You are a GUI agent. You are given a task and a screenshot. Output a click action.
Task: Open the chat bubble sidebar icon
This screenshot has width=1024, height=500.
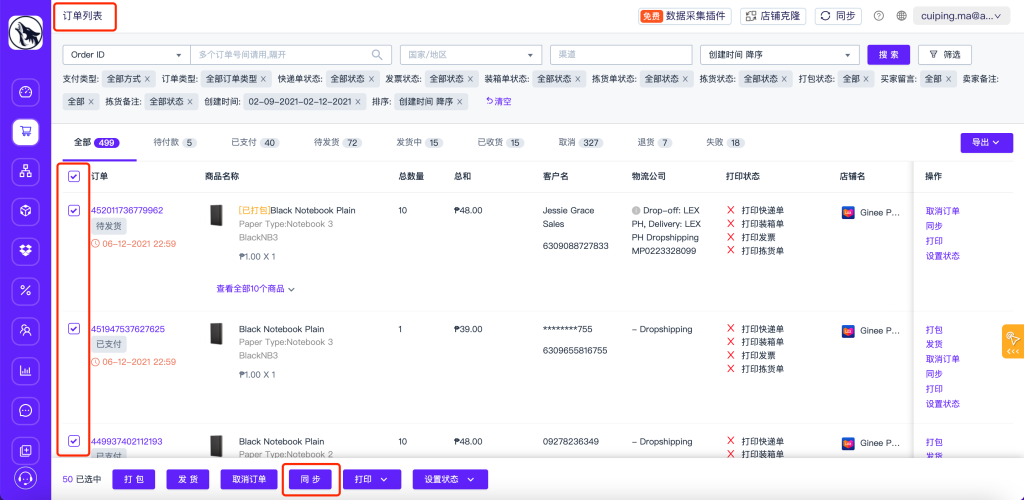pyautogui.click(x=25, y=411)
